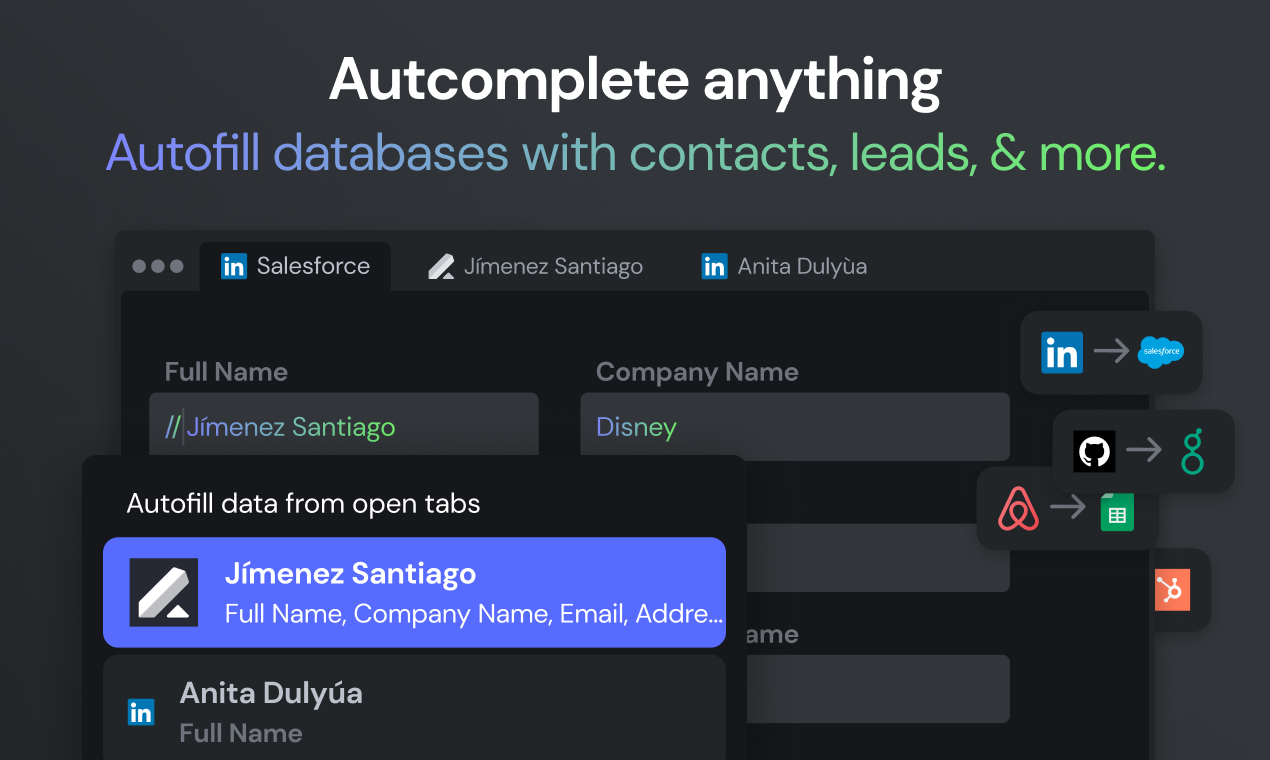
Task: Click the empty field below Disney
Action: coord(878,558)
